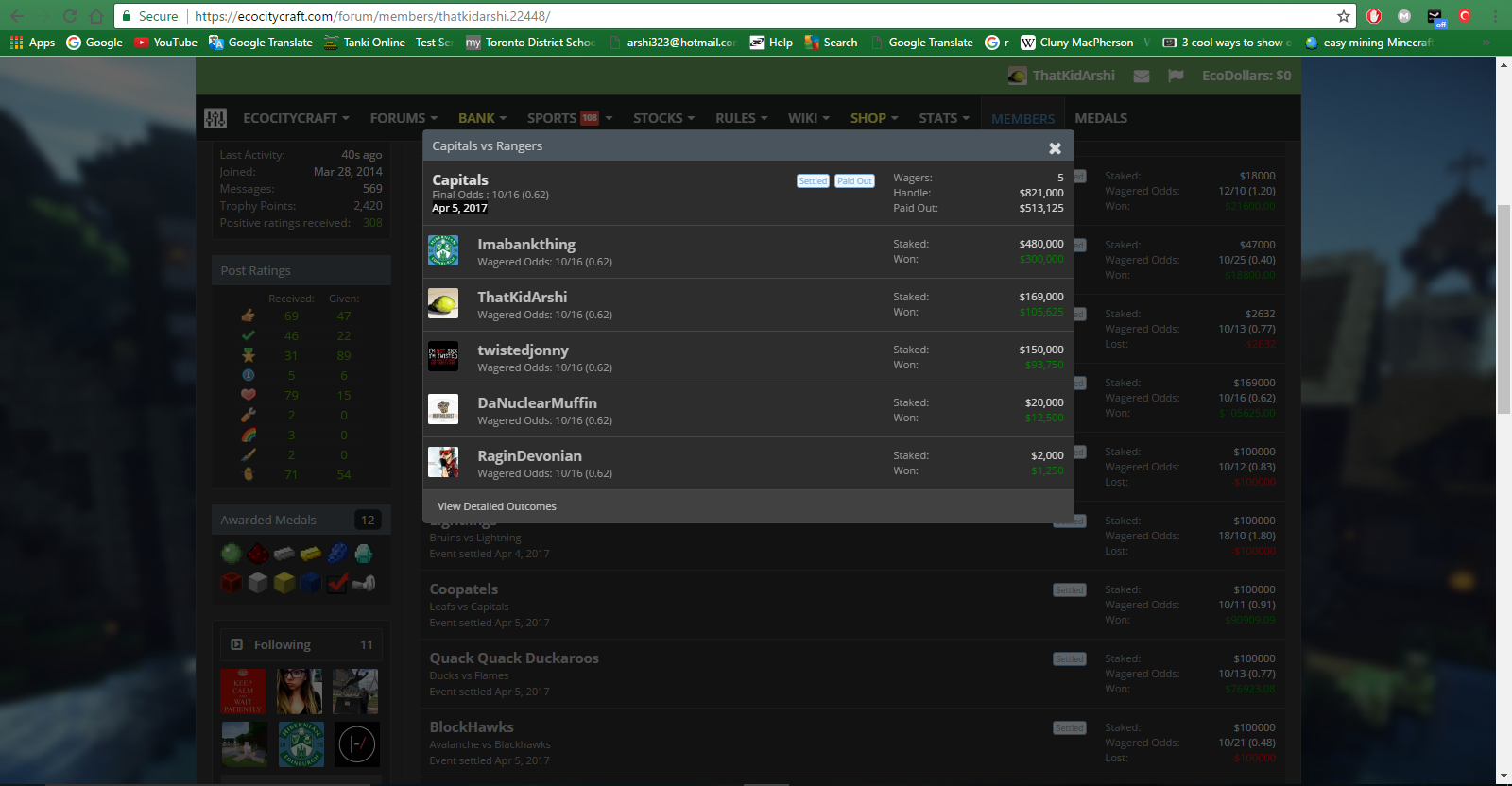1512x786 pixels.
Task: Click Imabankthing's avatar in the wager list
Action: point(443,250)
